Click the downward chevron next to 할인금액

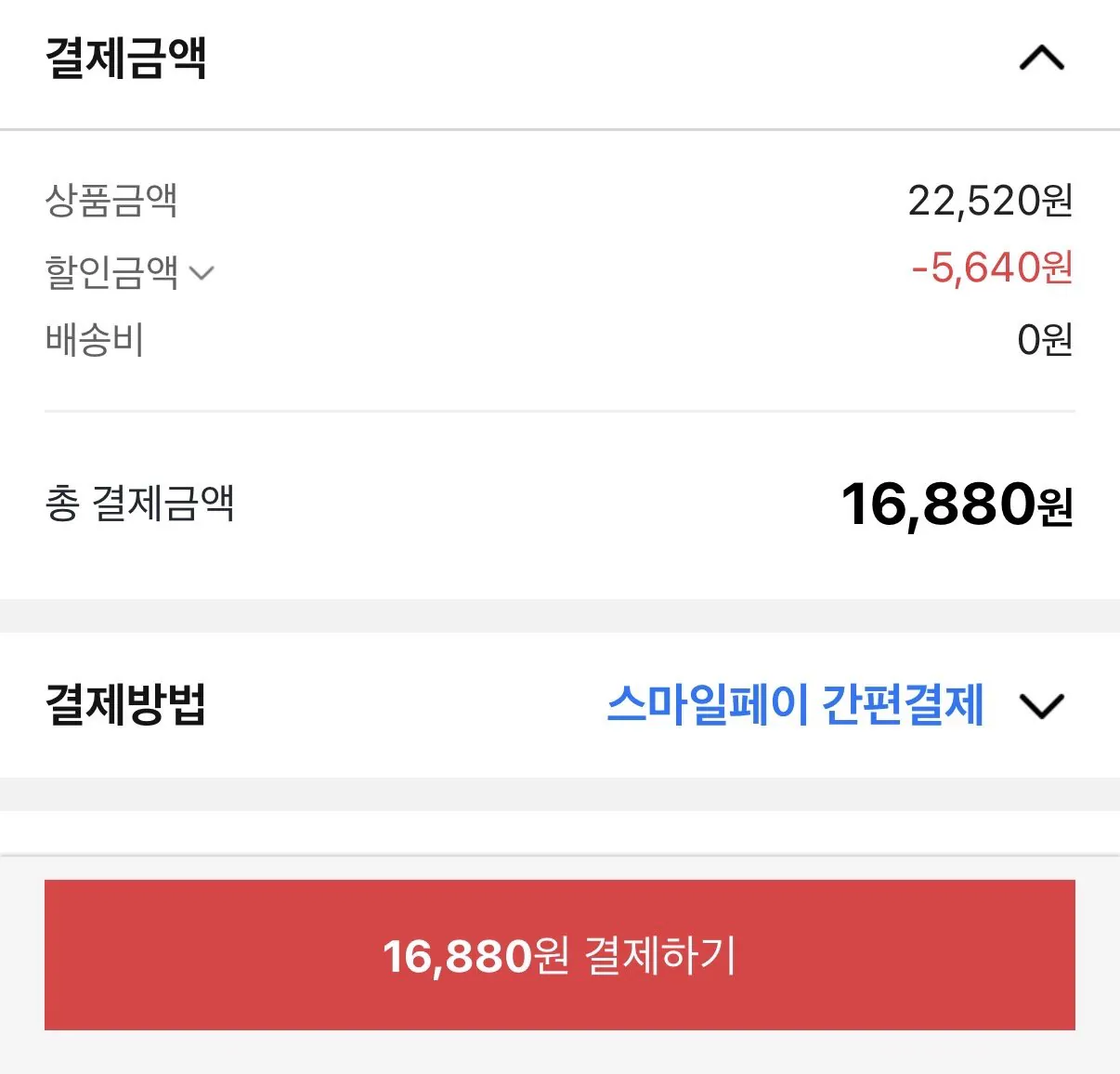(202, 274)
